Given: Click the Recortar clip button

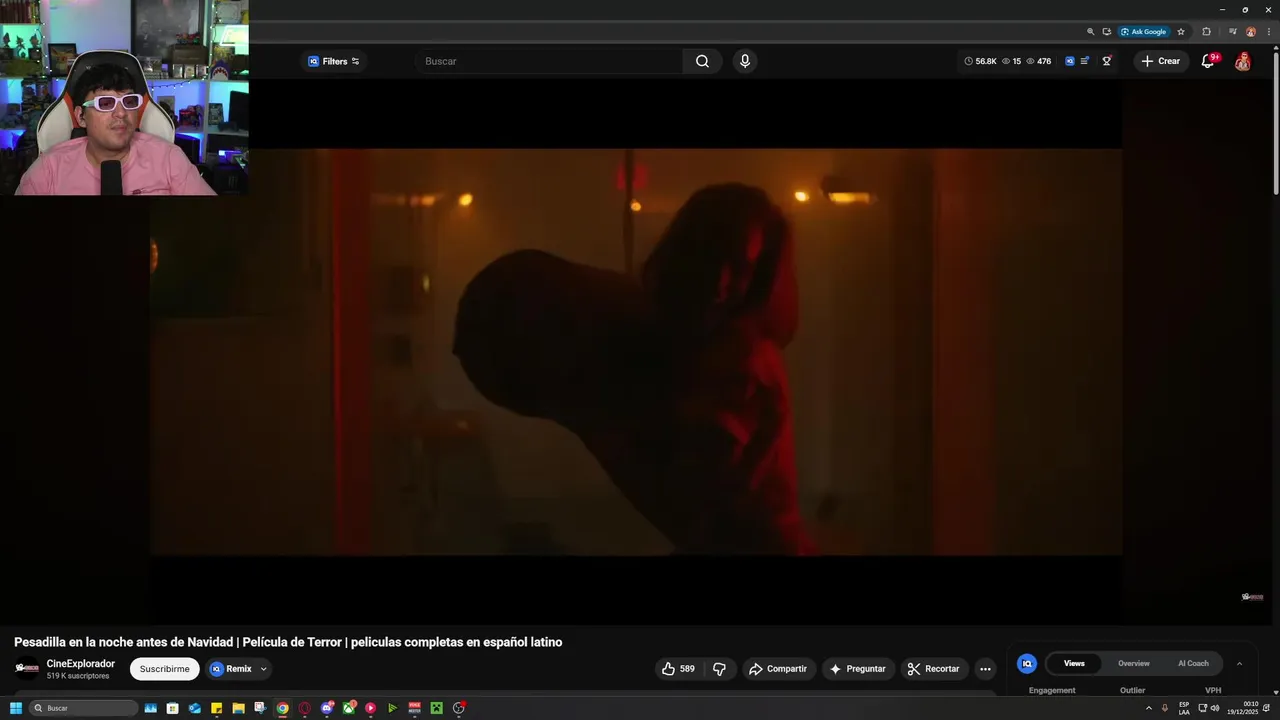Looking at the screenshot, I should 934,669.
